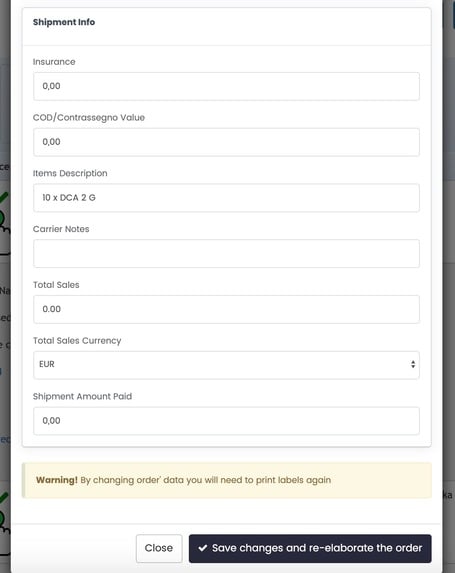Select the Items Description text box
Screen dimensions: 455x573
[x=226, y=198]
